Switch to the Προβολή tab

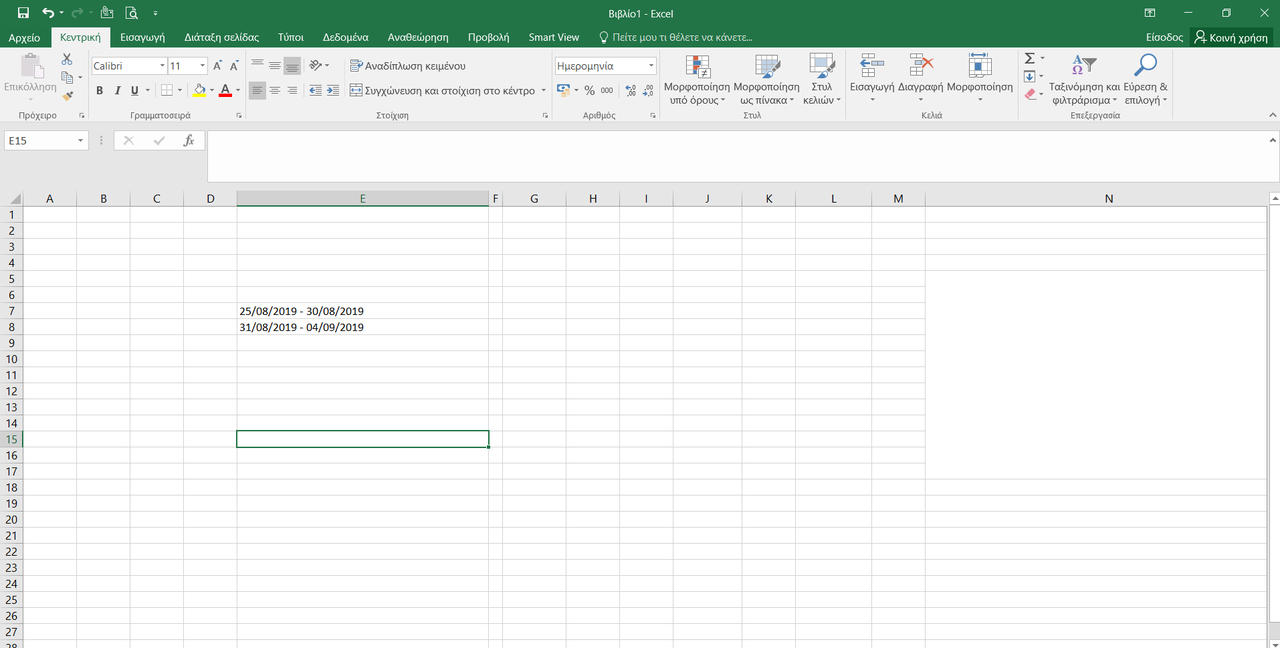pos(488,37)
